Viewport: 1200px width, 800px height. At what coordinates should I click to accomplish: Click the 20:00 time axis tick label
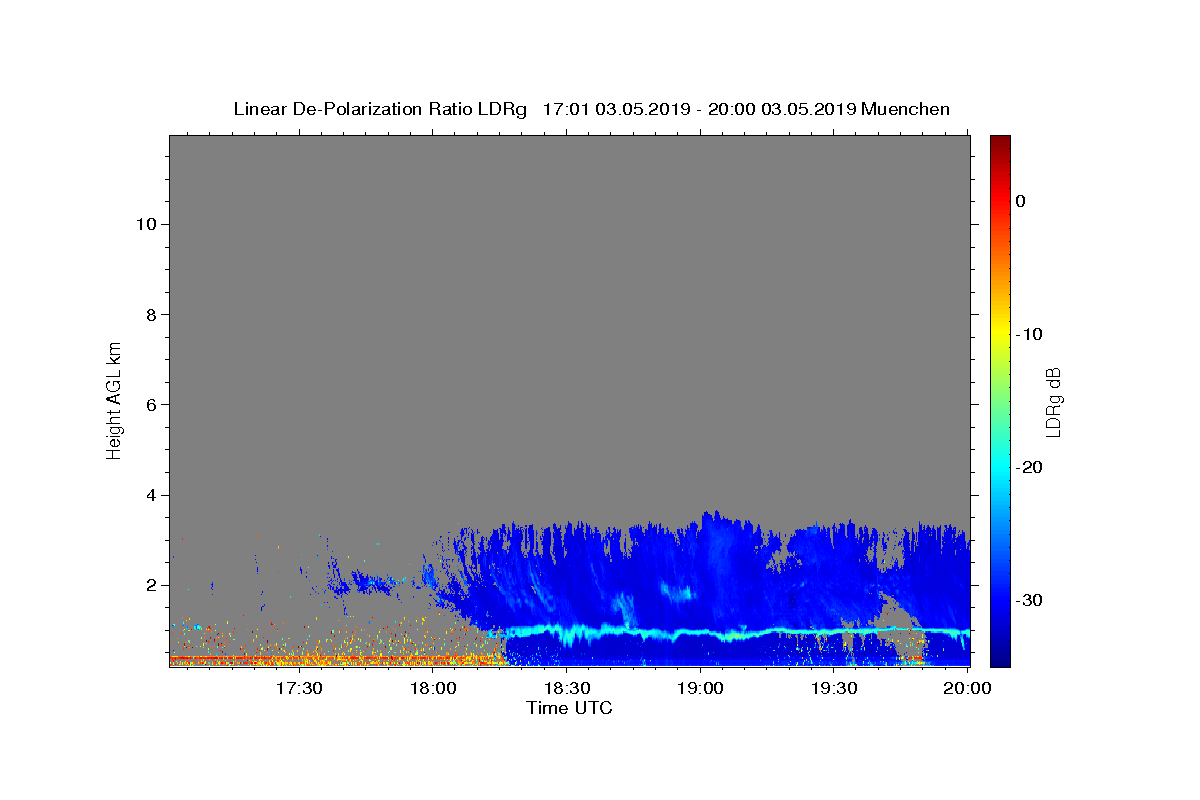coord(967,689)
